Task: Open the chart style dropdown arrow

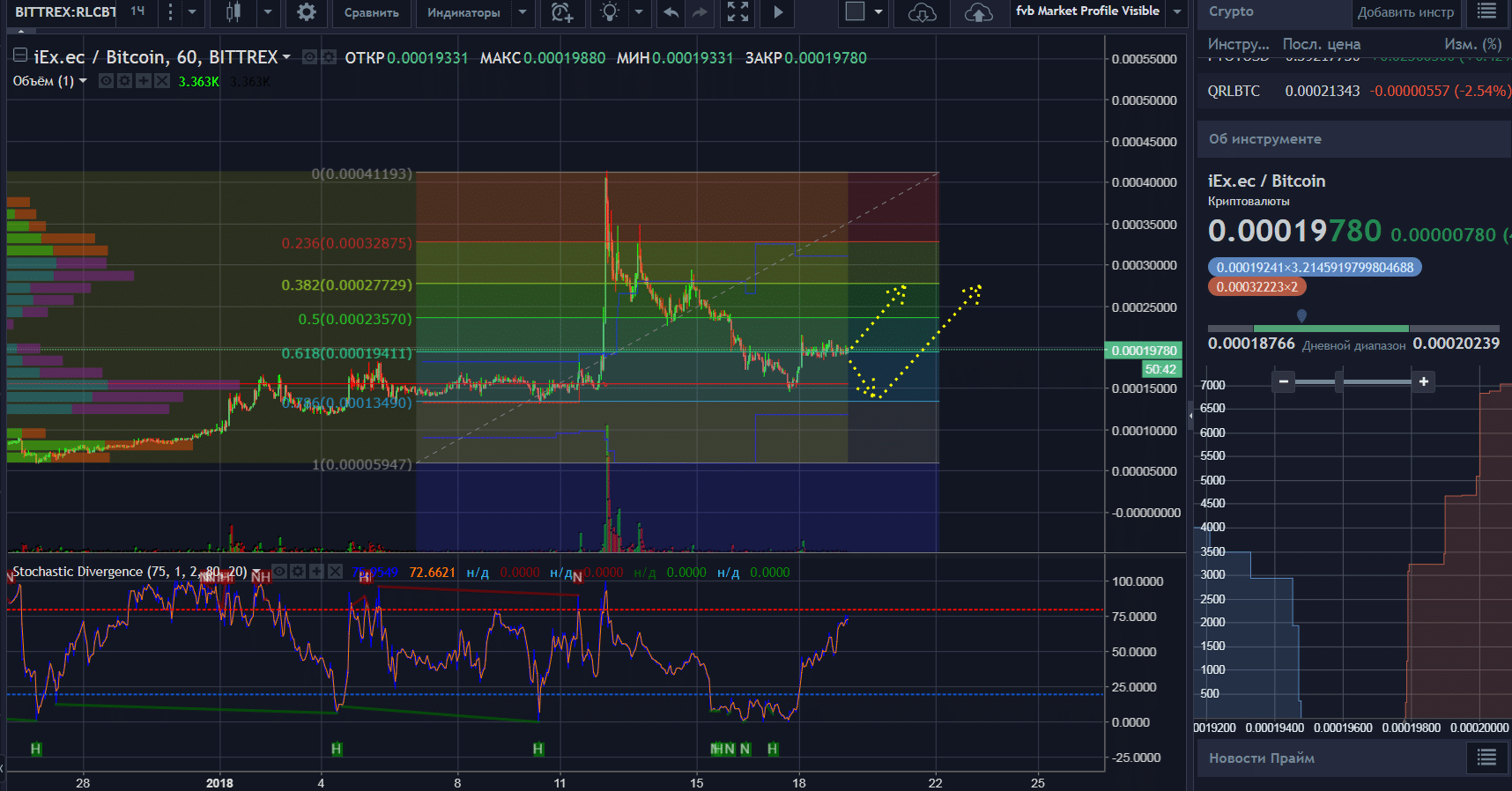Action: [268, 12]
